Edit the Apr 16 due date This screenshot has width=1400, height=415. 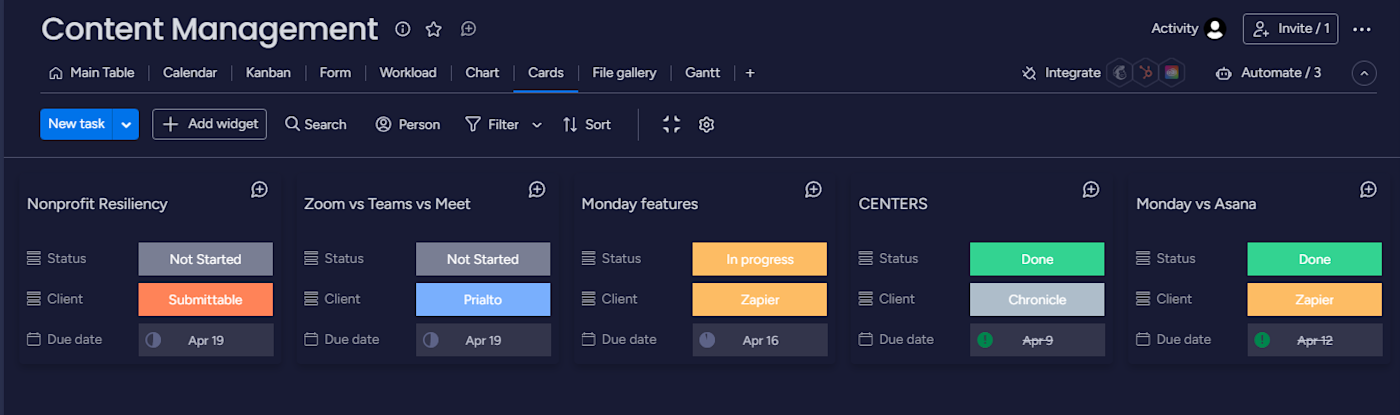point(760,340)
